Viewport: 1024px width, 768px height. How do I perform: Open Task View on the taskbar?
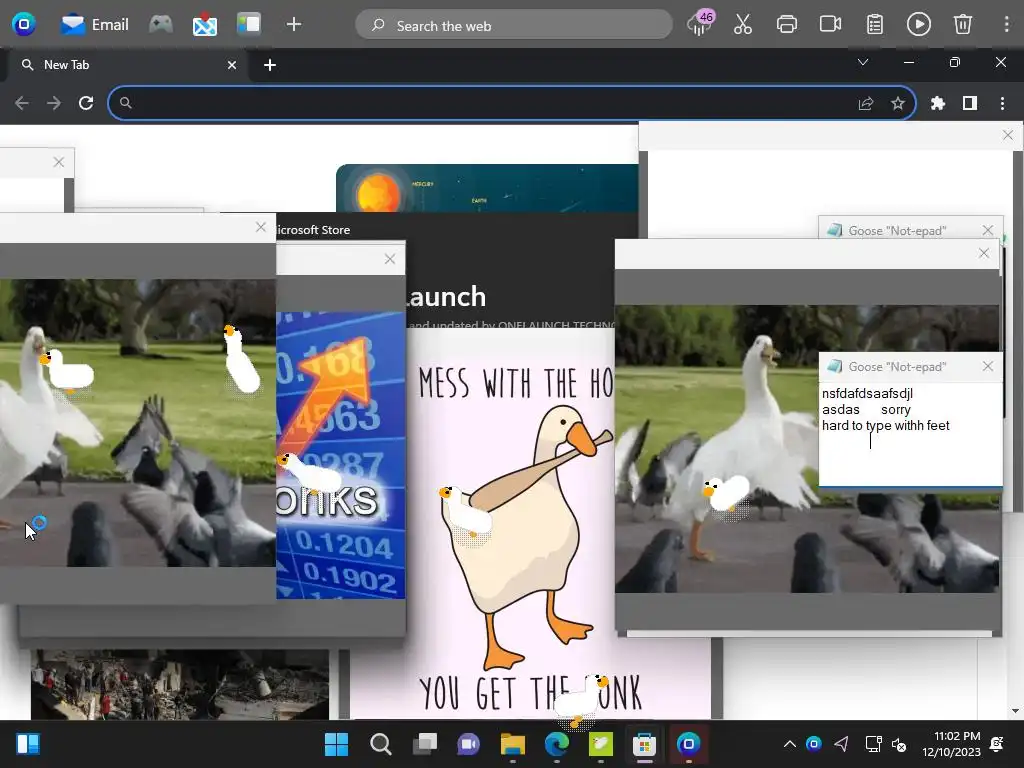(425, 744)
